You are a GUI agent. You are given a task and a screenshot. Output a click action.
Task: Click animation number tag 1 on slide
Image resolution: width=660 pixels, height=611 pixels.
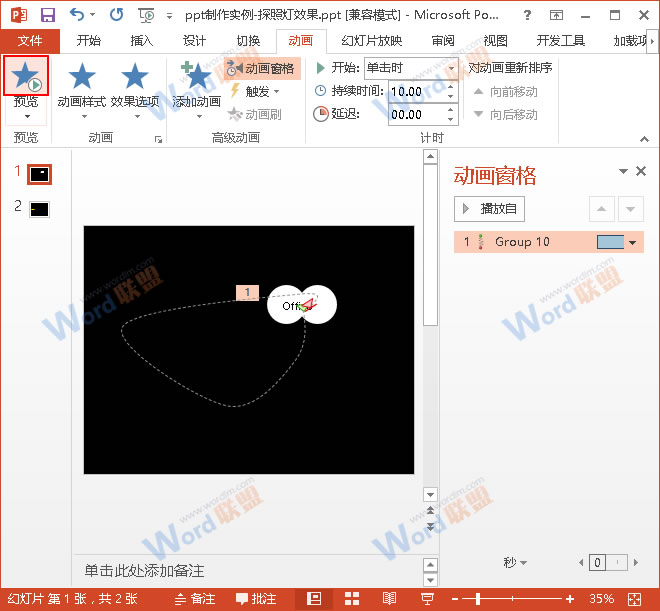tap(248, 292)
